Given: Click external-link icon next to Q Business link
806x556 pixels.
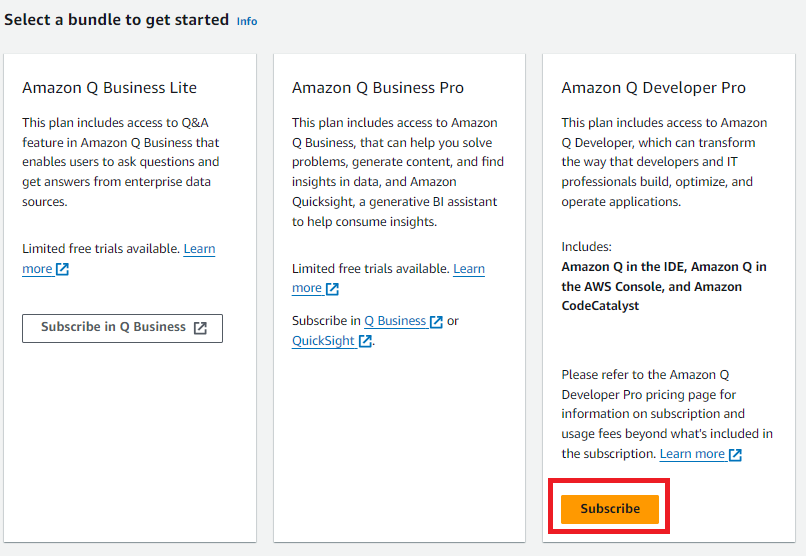Looking at the screenshot, I should coord(436,322).
